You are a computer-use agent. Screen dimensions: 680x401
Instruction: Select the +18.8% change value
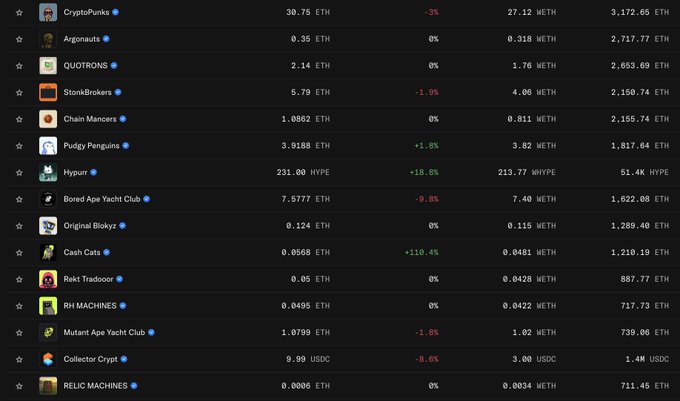coord(424,172)
